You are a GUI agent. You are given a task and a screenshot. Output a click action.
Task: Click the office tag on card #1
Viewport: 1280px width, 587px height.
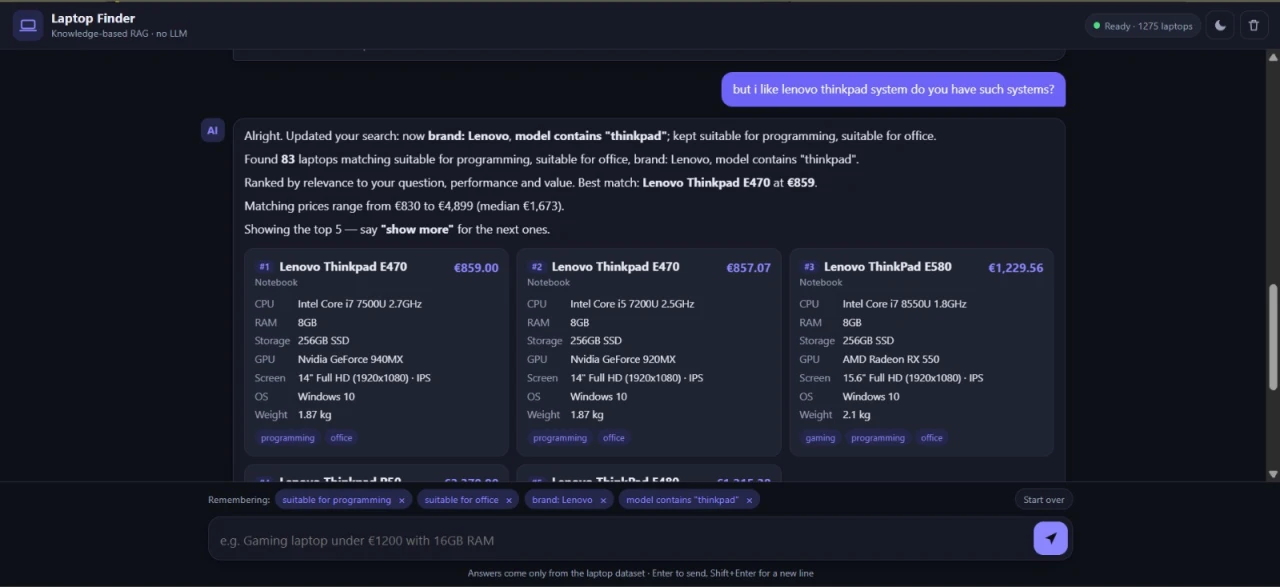pos(342,438)
